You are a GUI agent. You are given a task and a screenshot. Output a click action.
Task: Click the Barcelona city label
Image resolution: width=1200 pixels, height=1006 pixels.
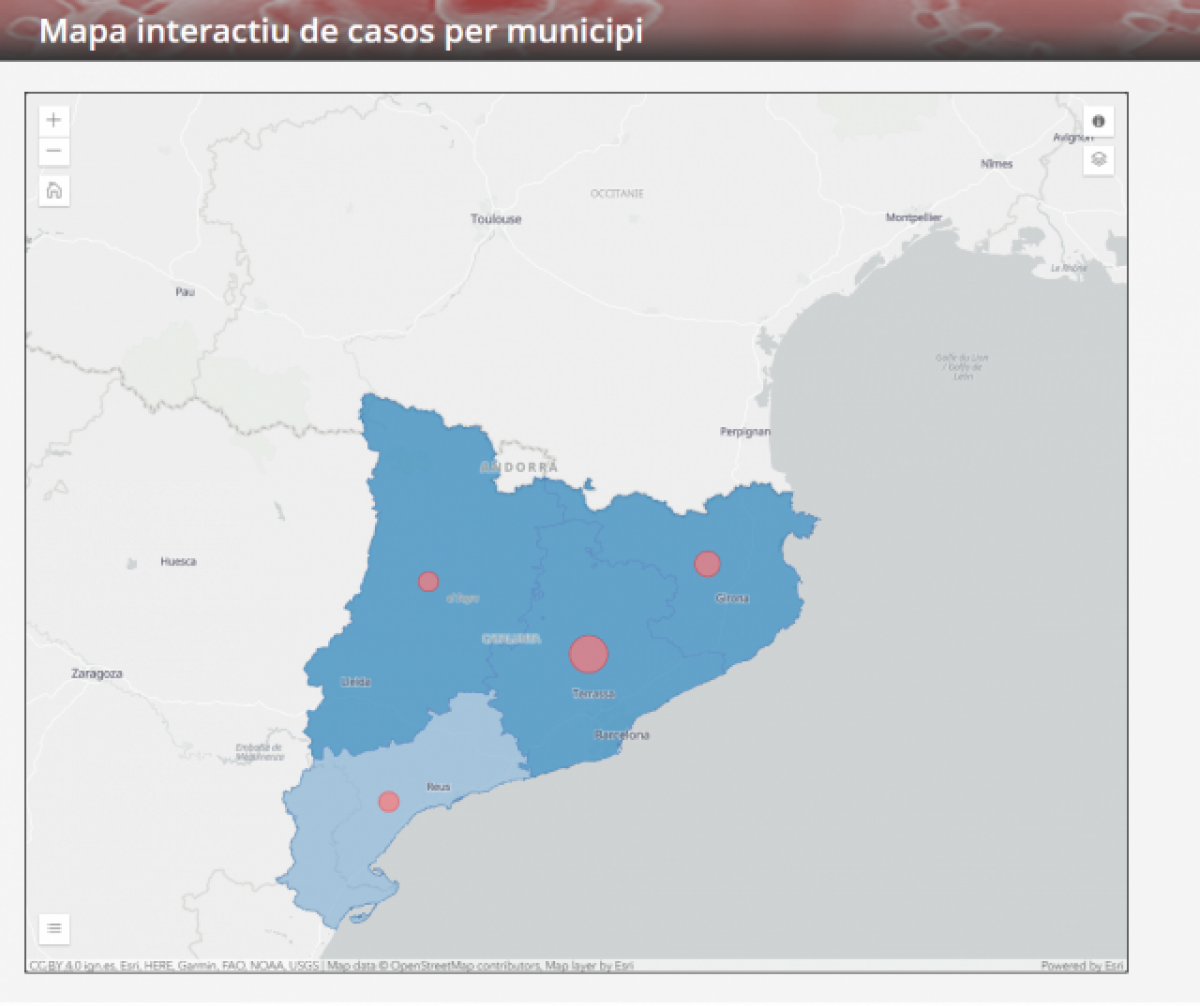(x=622, y=735)
